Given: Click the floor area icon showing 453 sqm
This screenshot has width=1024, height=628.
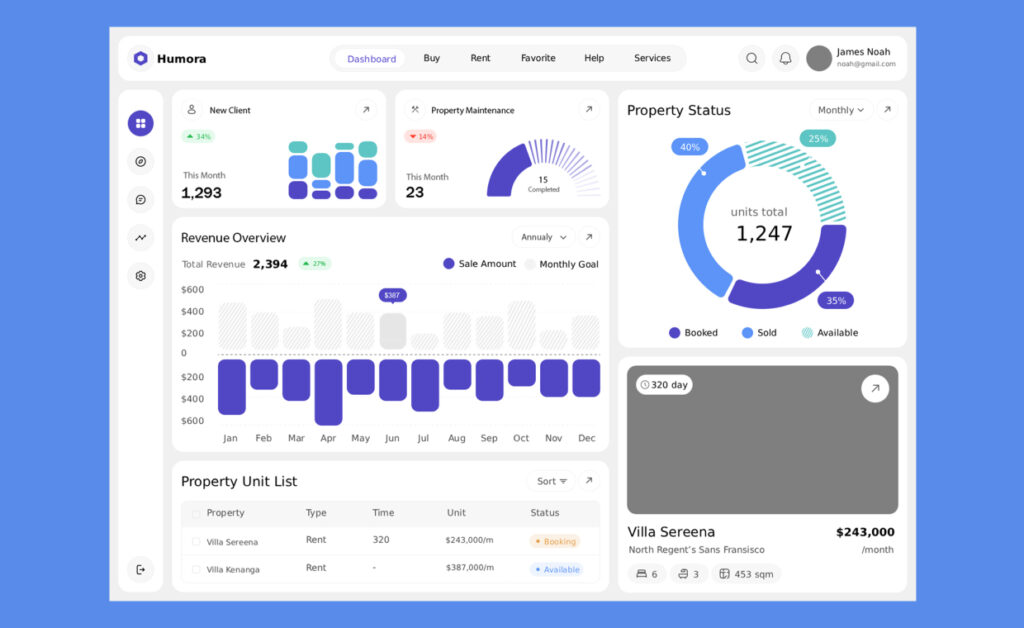Looking at the screenshot, I should [724, 574].
